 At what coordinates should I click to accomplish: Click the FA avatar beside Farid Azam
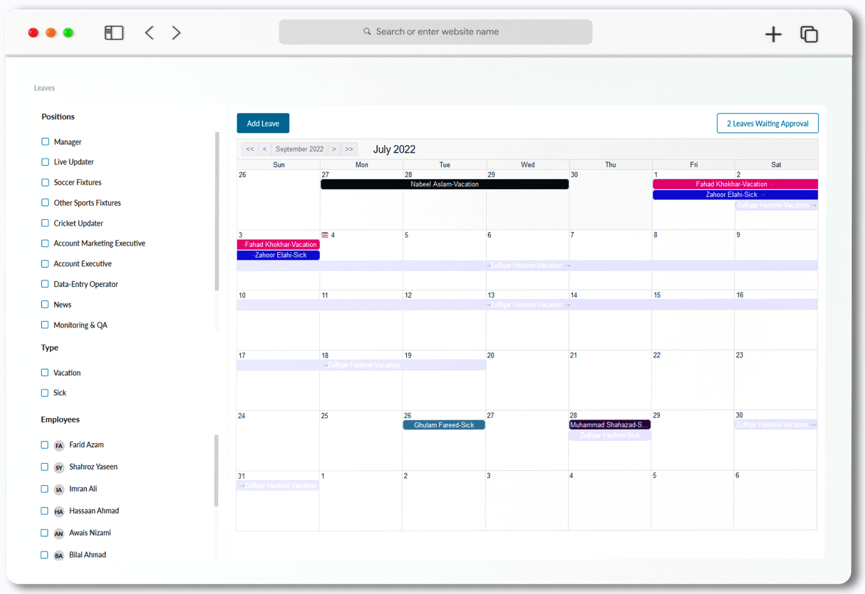point(57,445)
